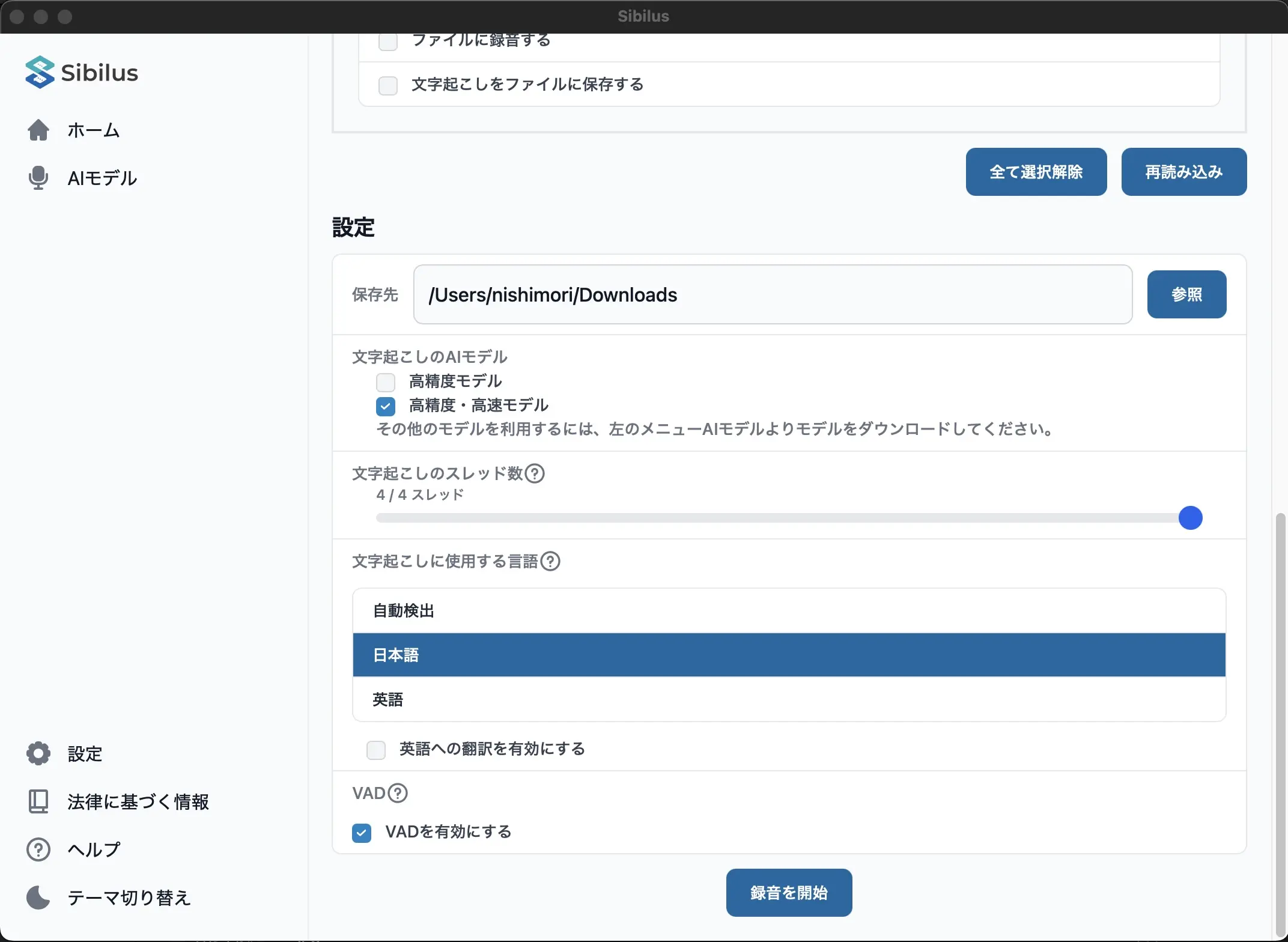The width and height of the screenshot is (1288, 942).
Task: Click 全て選択解除 button
Action: click(x=1036, y=172)
